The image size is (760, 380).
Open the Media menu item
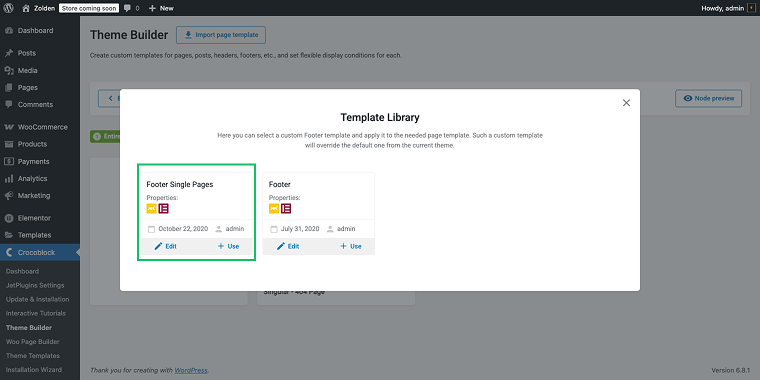click(28, 70)
